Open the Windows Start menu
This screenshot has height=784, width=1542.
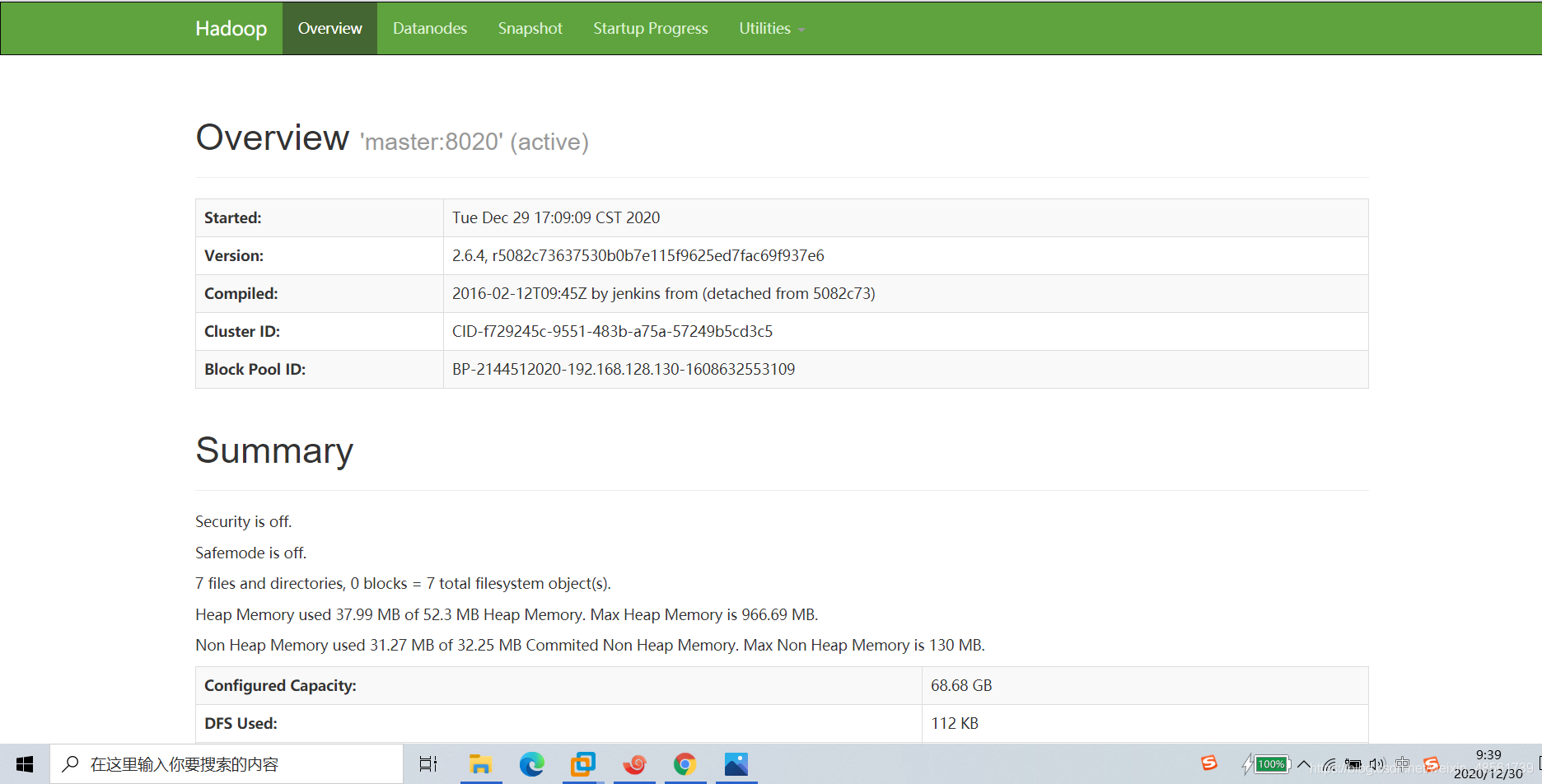pyautogui.click(x=25, y=764)
